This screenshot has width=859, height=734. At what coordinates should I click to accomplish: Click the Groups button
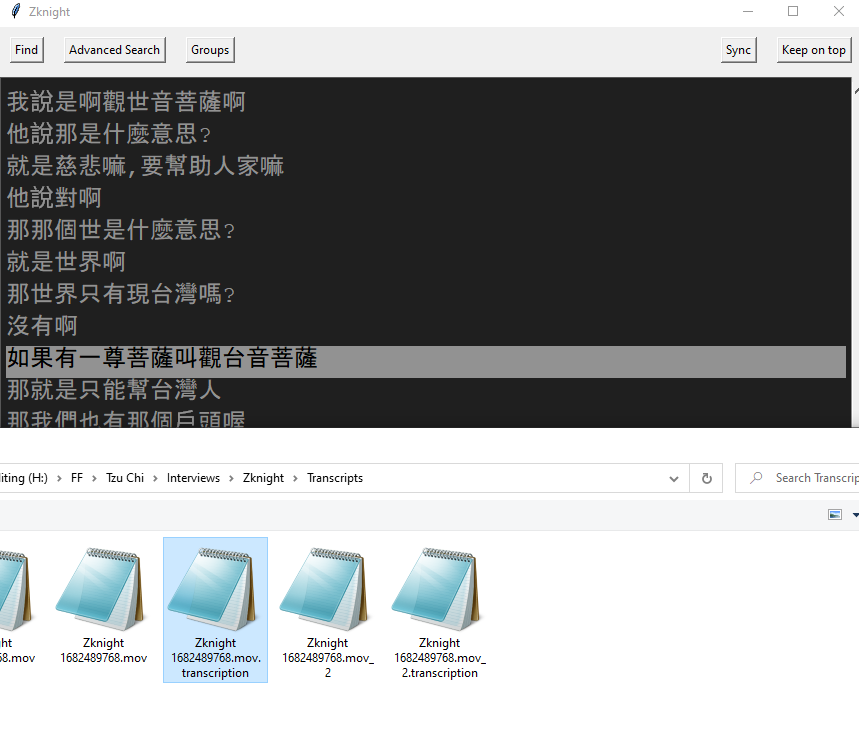(x=209, y=49)
